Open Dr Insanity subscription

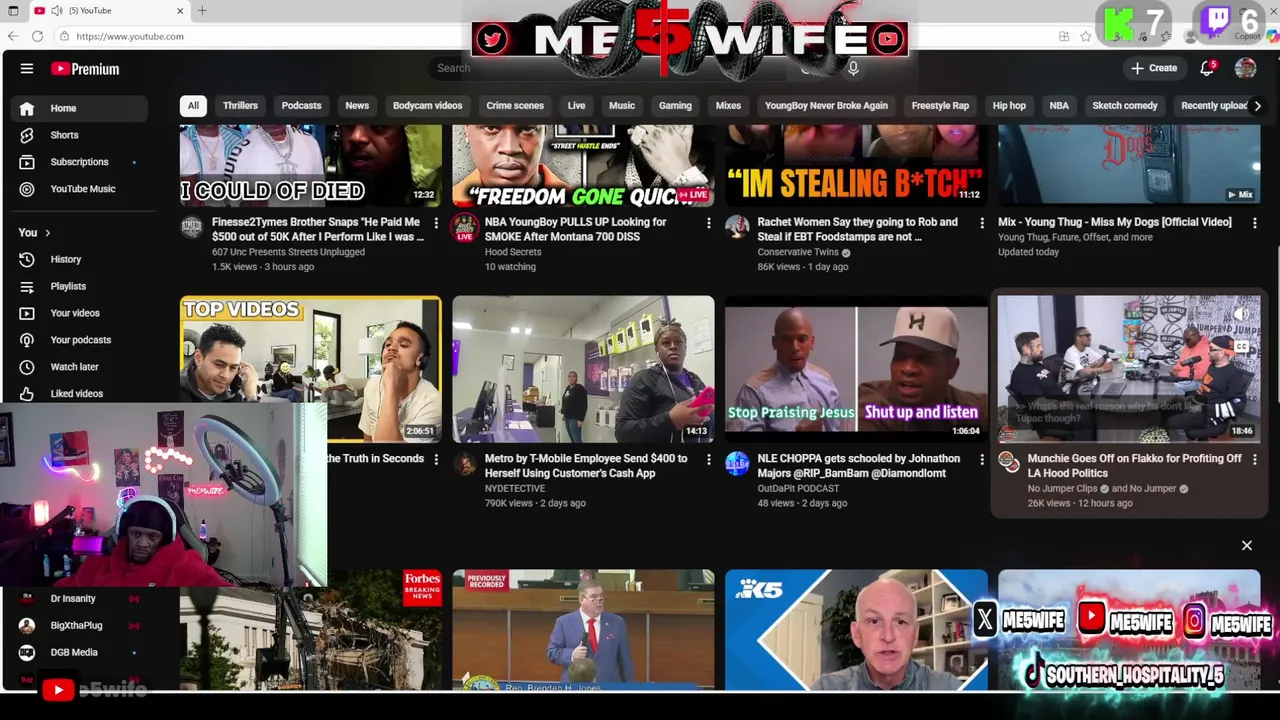[79, 598]
